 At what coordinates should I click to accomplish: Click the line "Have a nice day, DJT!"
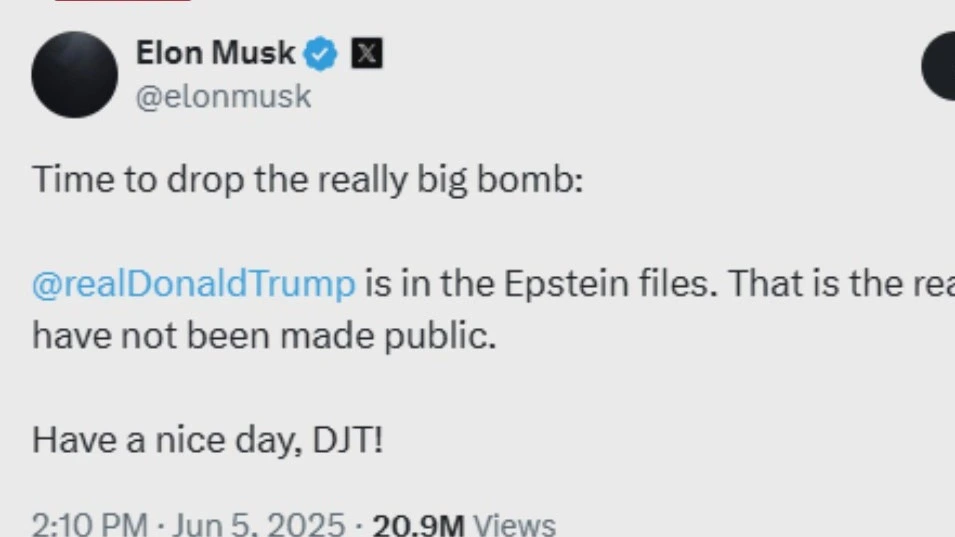207,440
